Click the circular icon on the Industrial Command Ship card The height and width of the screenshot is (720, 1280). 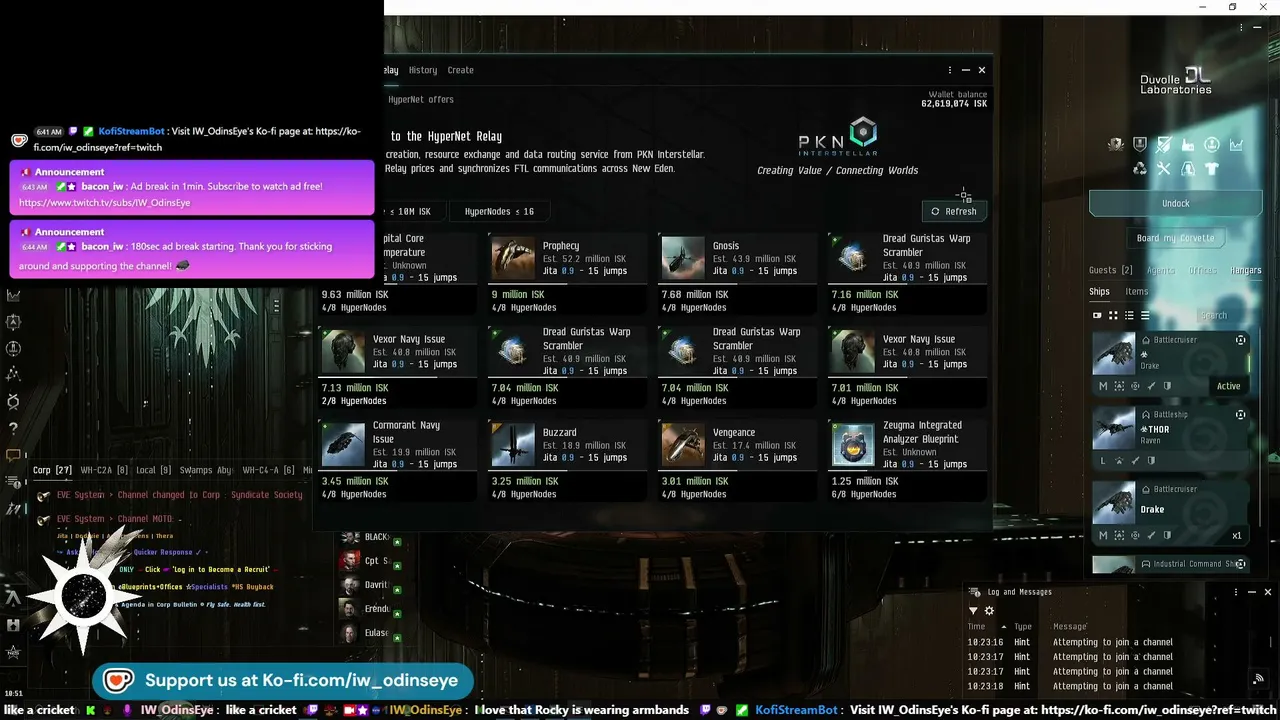[x=1241, y=564]
